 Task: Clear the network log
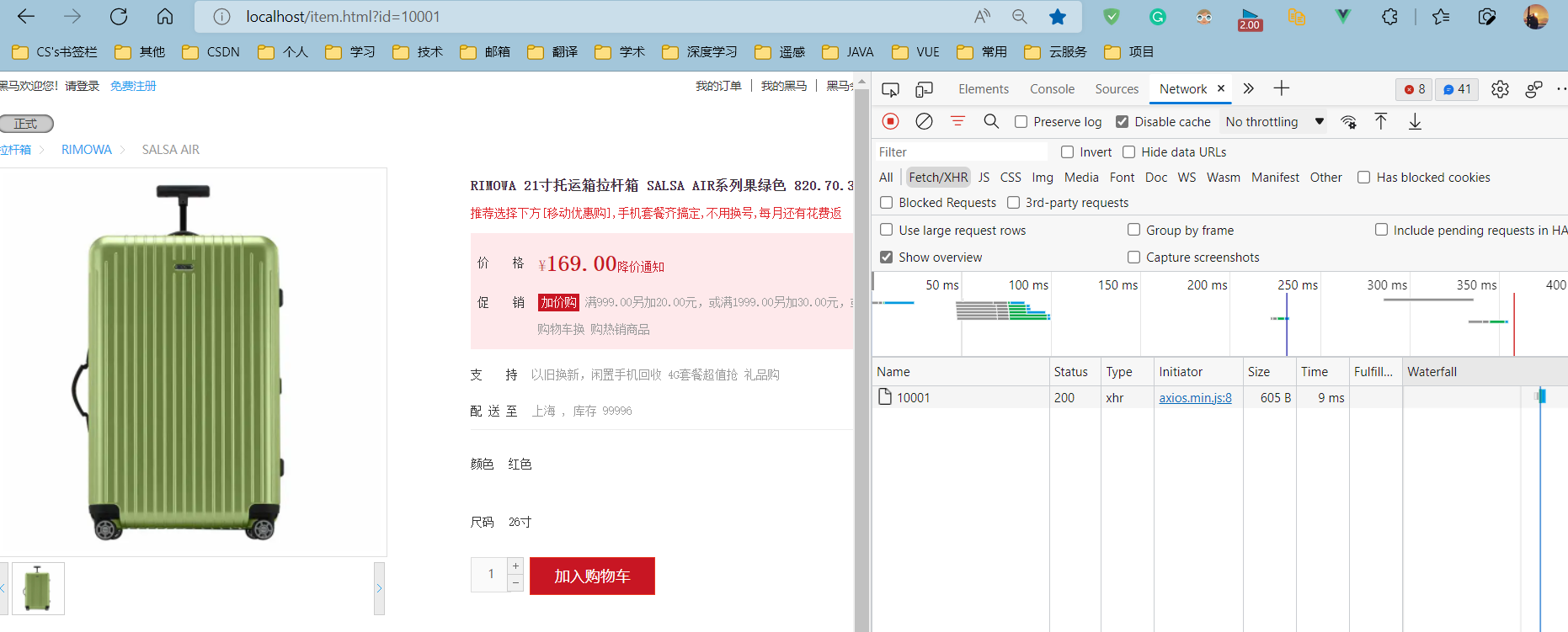click(x=924, y=121)
